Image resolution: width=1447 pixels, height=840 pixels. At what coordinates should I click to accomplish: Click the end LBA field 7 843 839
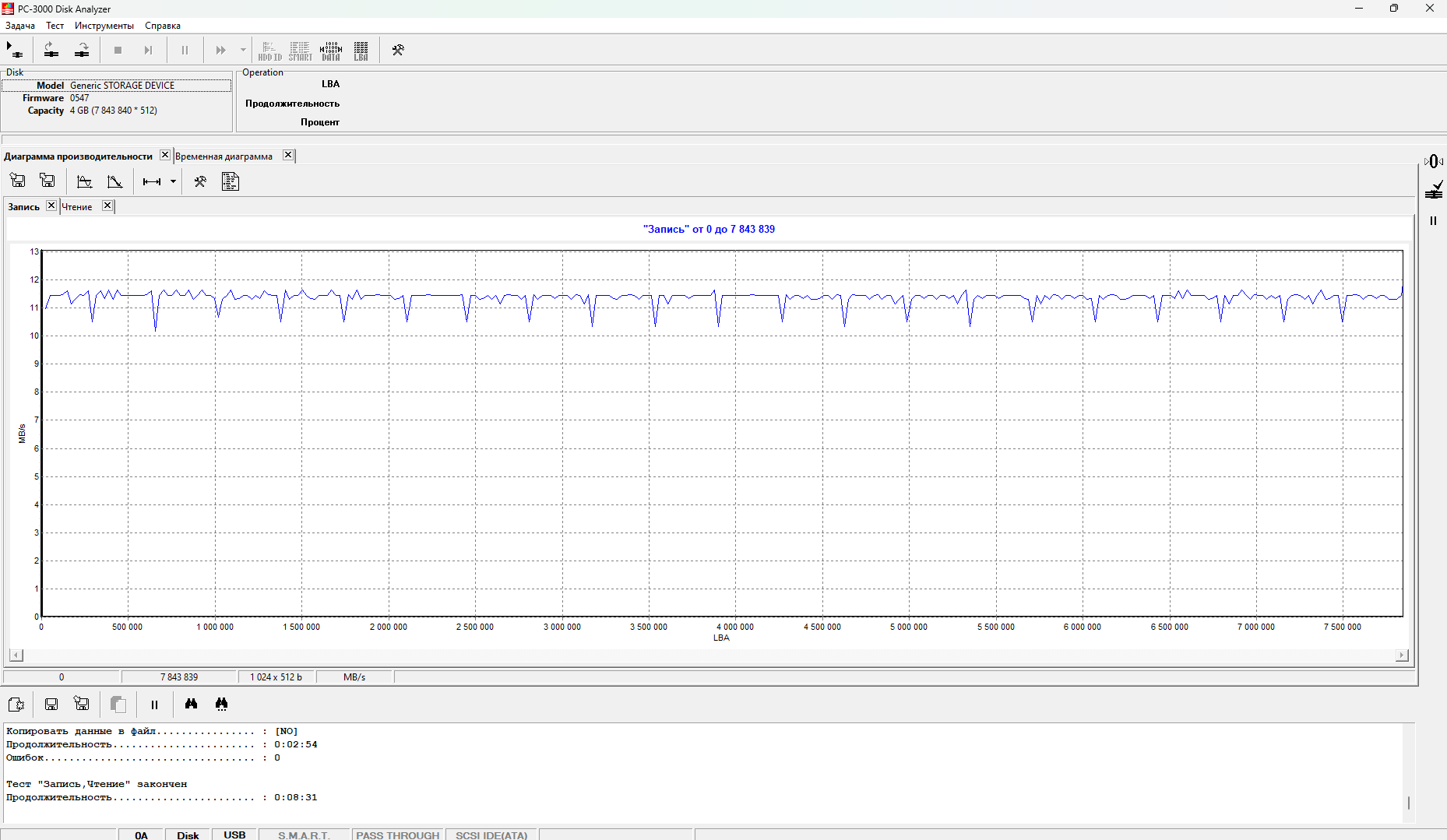(x=179, y=677)
